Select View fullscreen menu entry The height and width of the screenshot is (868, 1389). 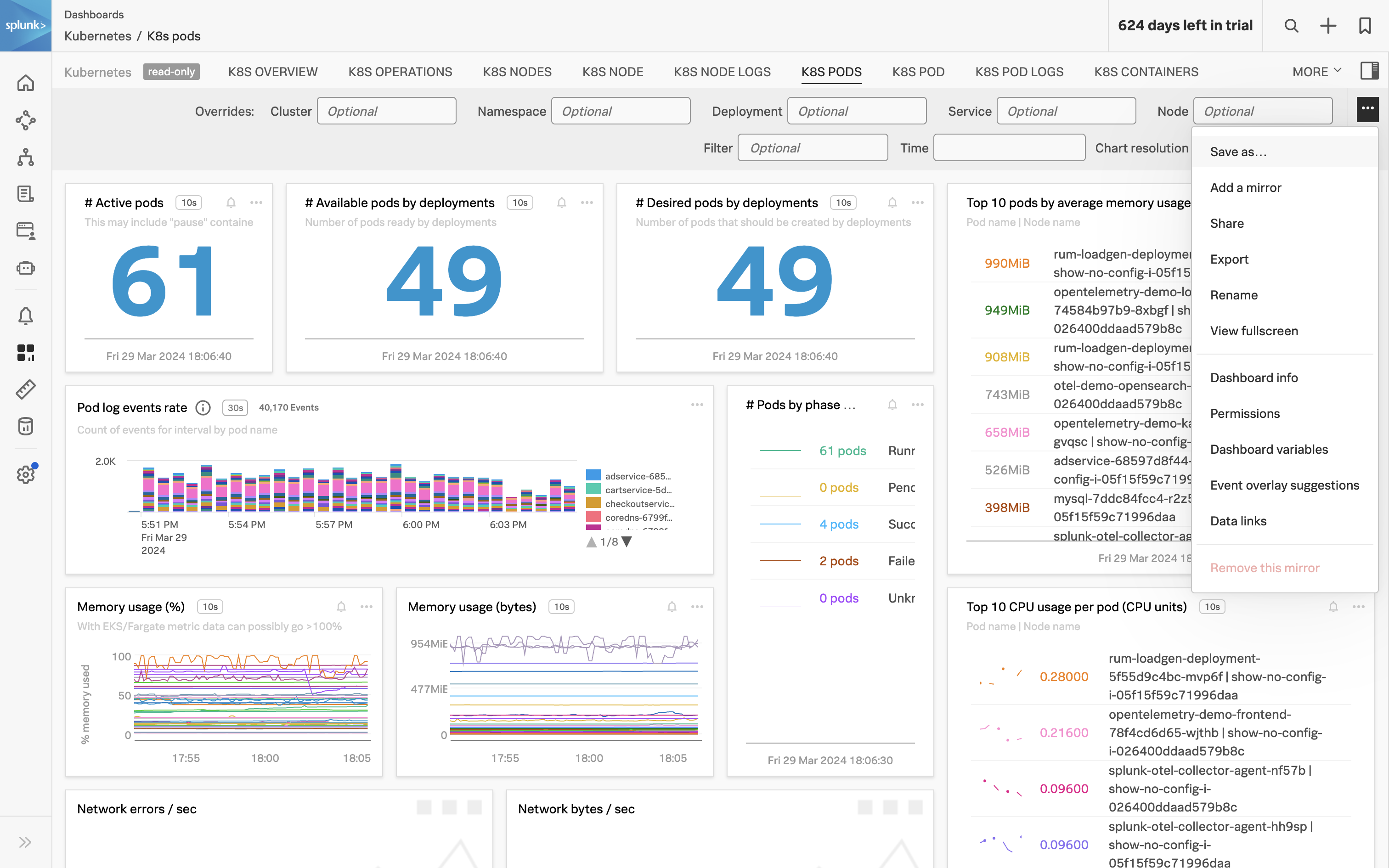pyautogui.click(x=1285, y=331)
